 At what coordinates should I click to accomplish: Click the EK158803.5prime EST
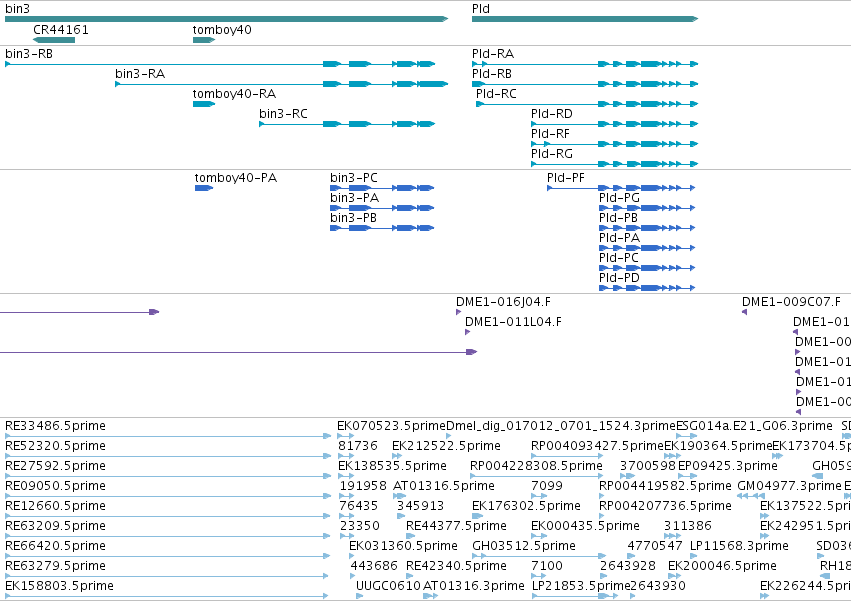[x=167, y=596]
